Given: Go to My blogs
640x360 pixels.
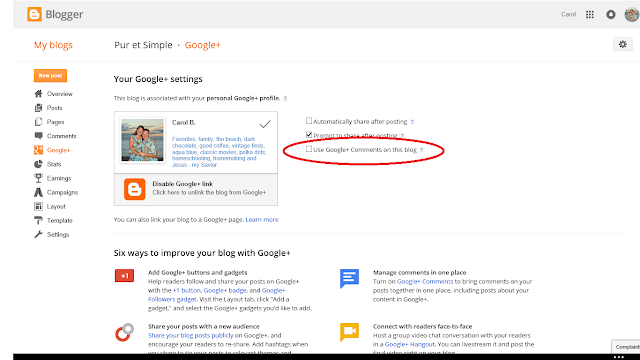Looking at the screenshot, I should [x=53, y=45].
